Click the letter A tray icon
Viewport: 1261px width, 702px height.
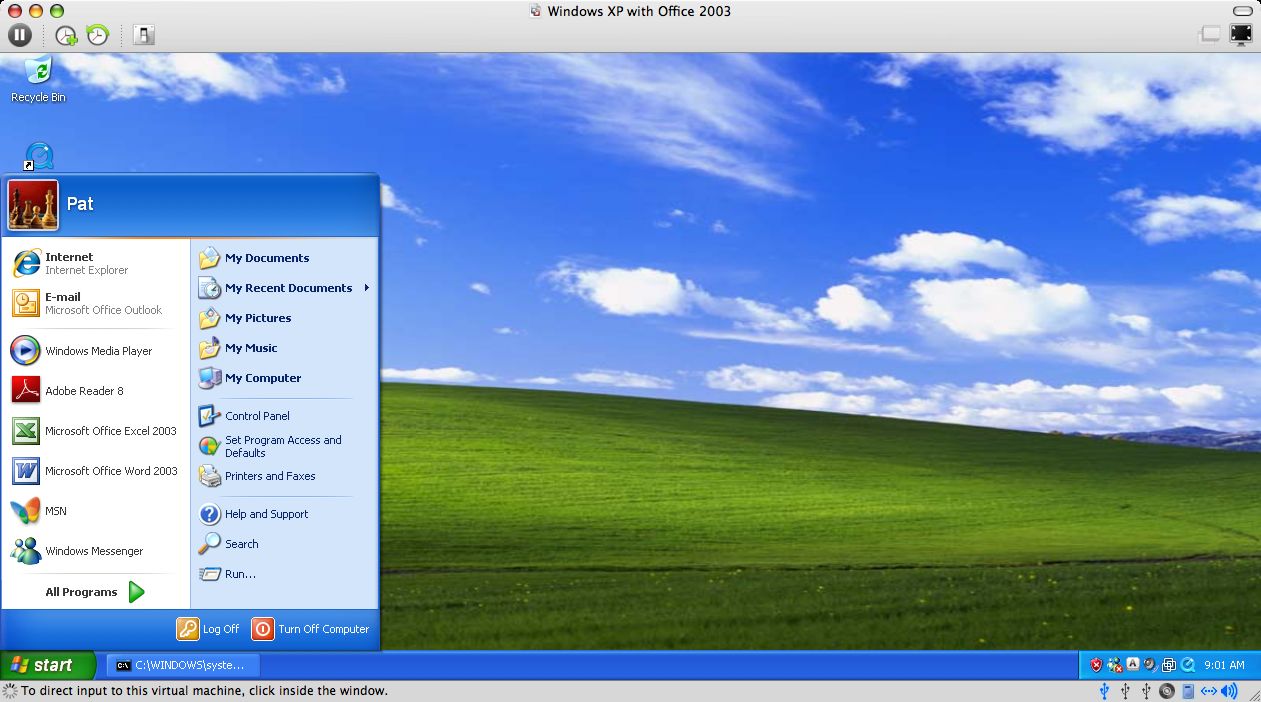click(x=1133, y=664)
